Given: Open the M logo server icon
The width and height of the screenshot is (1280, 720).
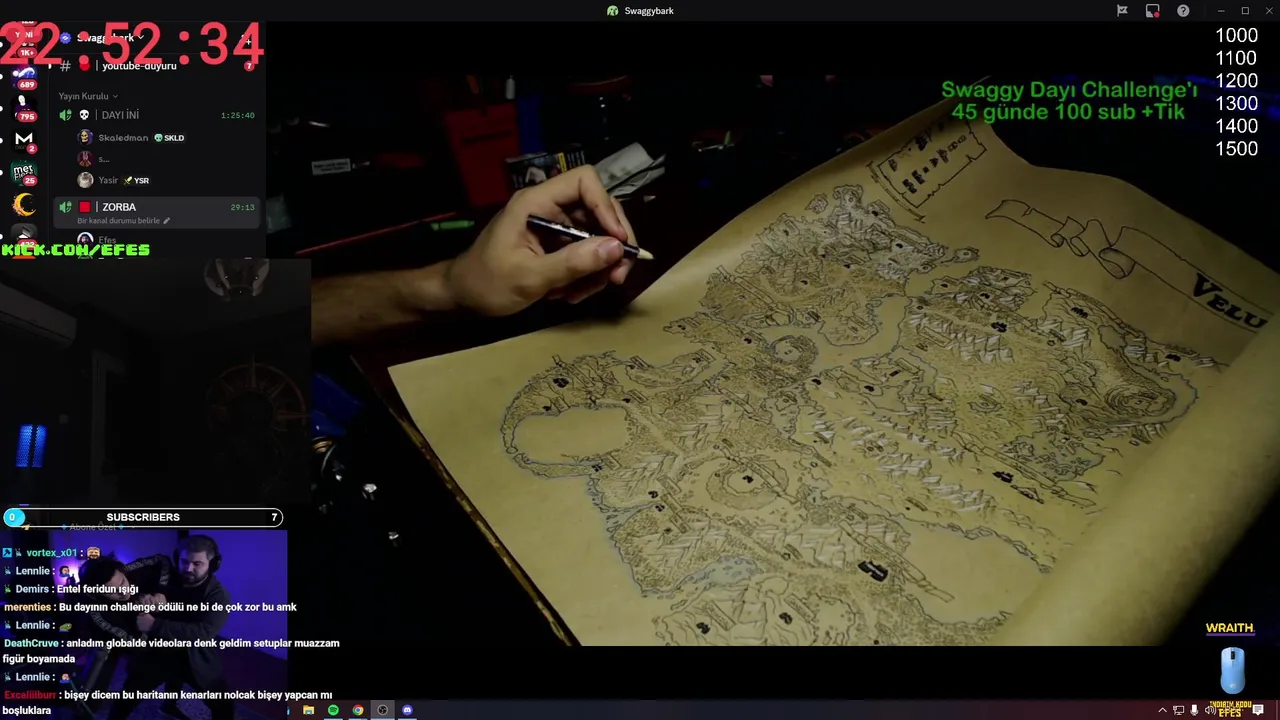Looking at the screenshot, I should pos(24,139).
